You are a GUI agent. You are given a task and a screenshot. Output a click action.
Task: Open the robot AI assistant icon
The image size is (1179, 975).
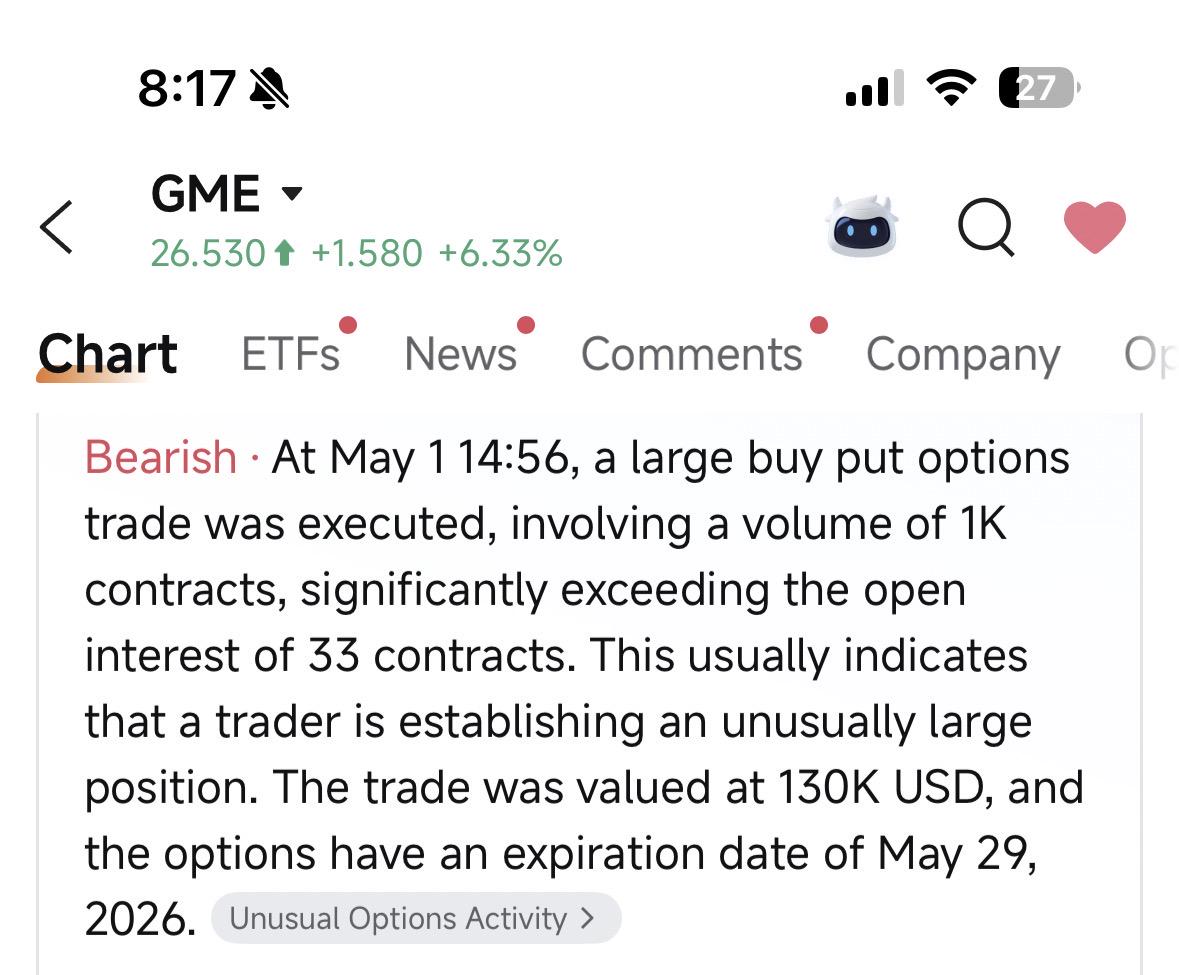pyautogui.click(x=862, y=226)
